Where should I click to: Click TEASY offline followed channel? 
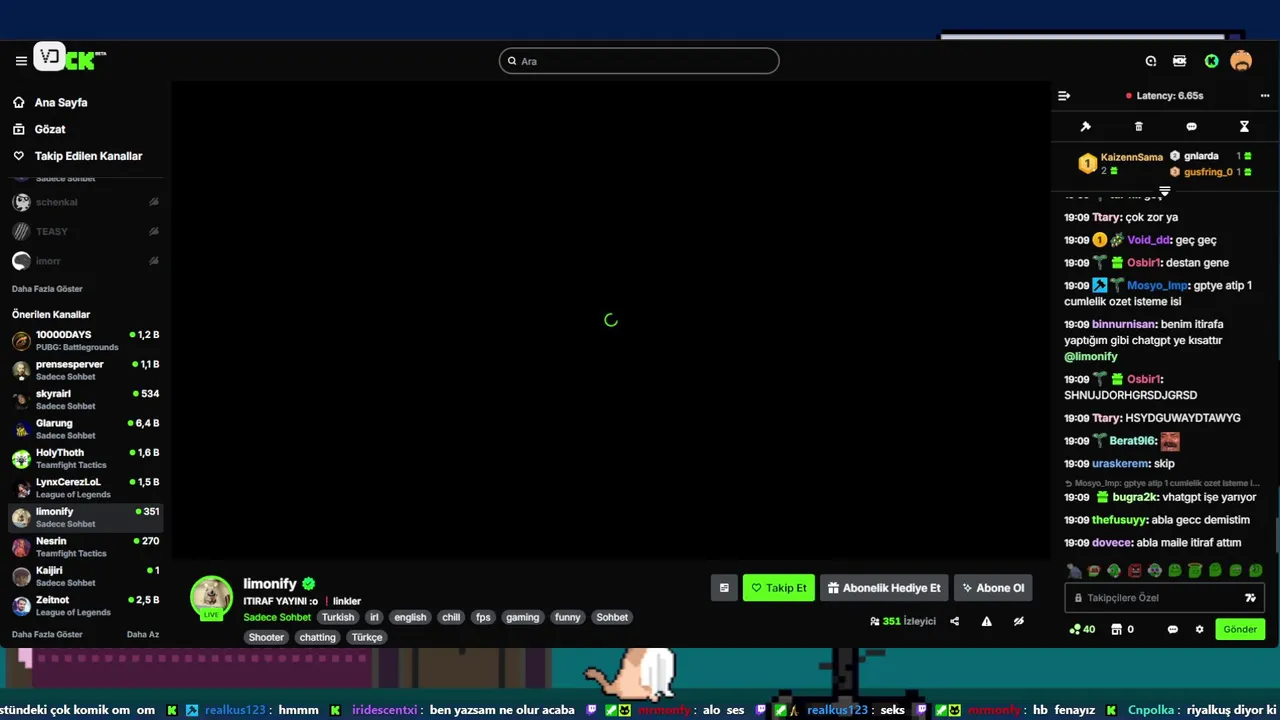click(85, 231)
